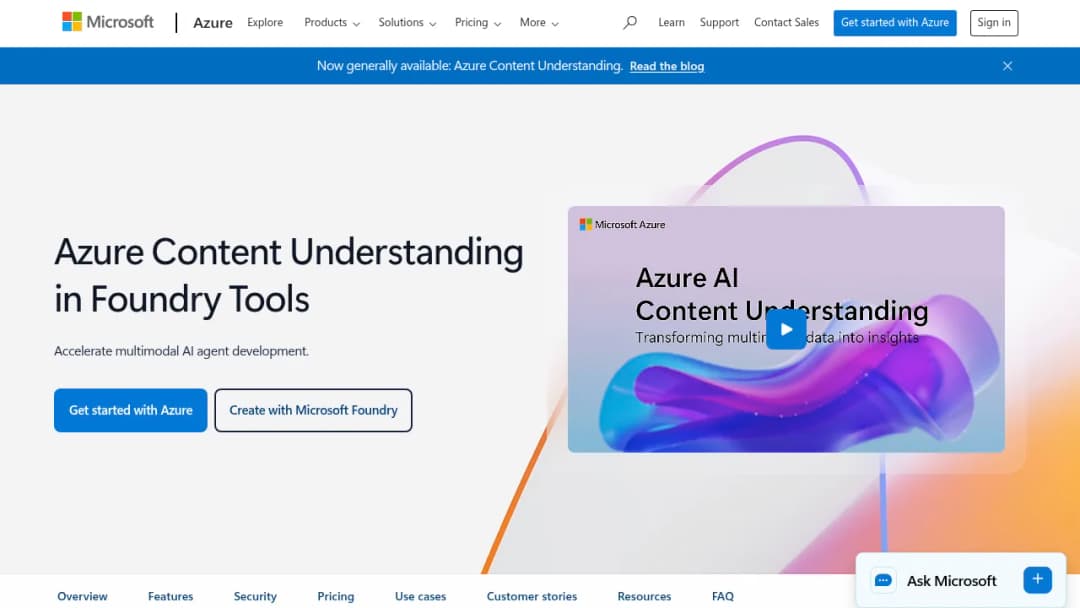Open the Support link
1080x608 pixels.
coord(719,23)
